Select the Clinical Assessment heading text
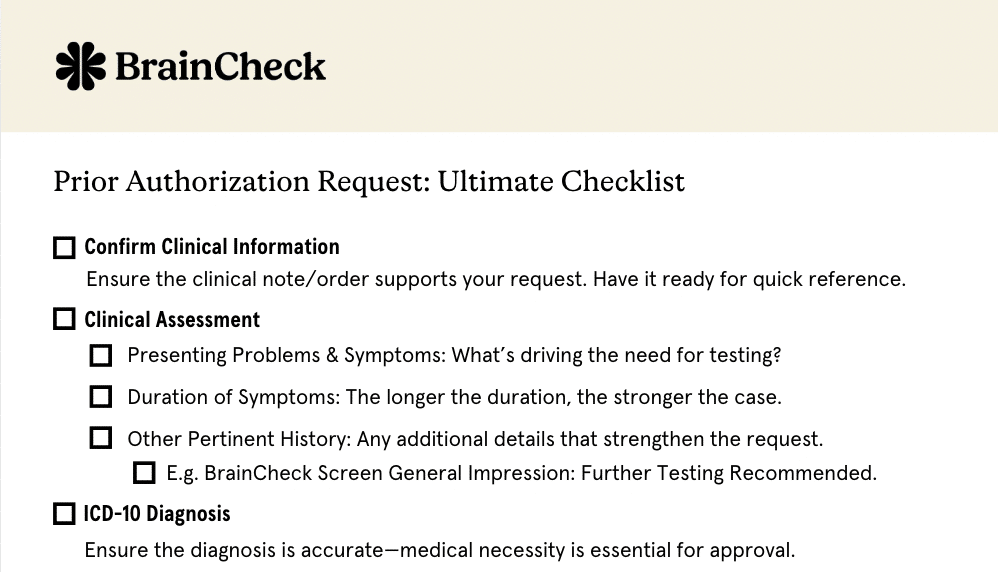This screenshot has height=572, width=998. point(172,320)
